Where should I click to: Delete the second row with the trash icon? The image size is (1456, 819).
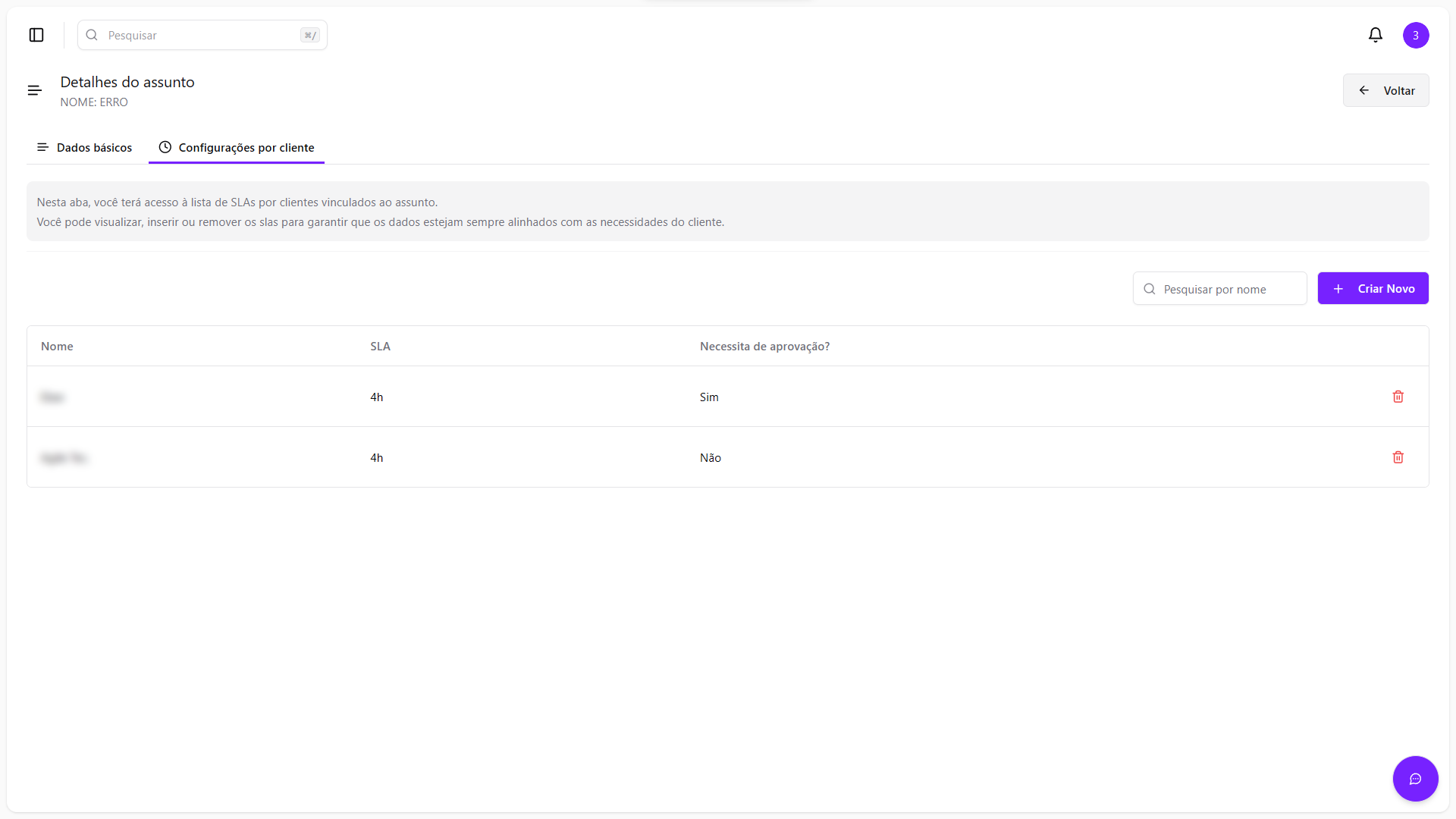pos(1398,457)
